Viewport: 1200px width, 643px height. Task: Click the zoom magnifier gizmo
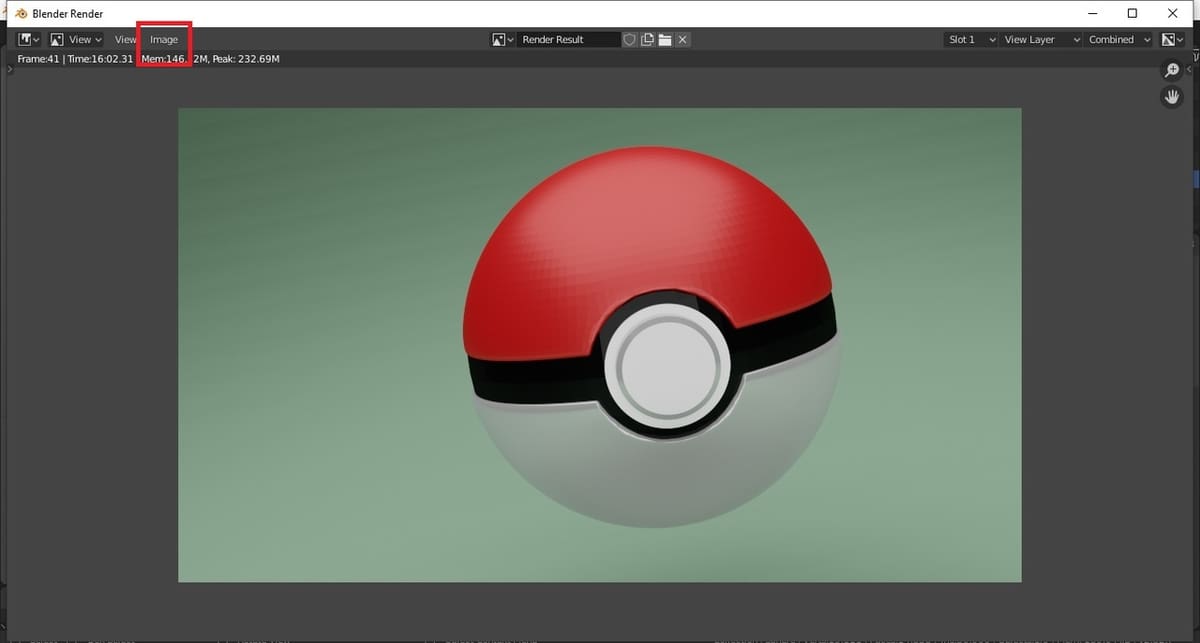coord(1172,70)
